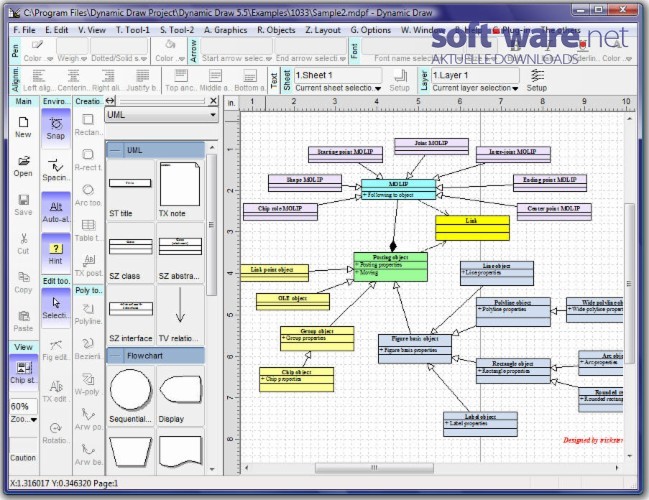
Task: Open Current layer selection dropdown
Action: [475, 88]
